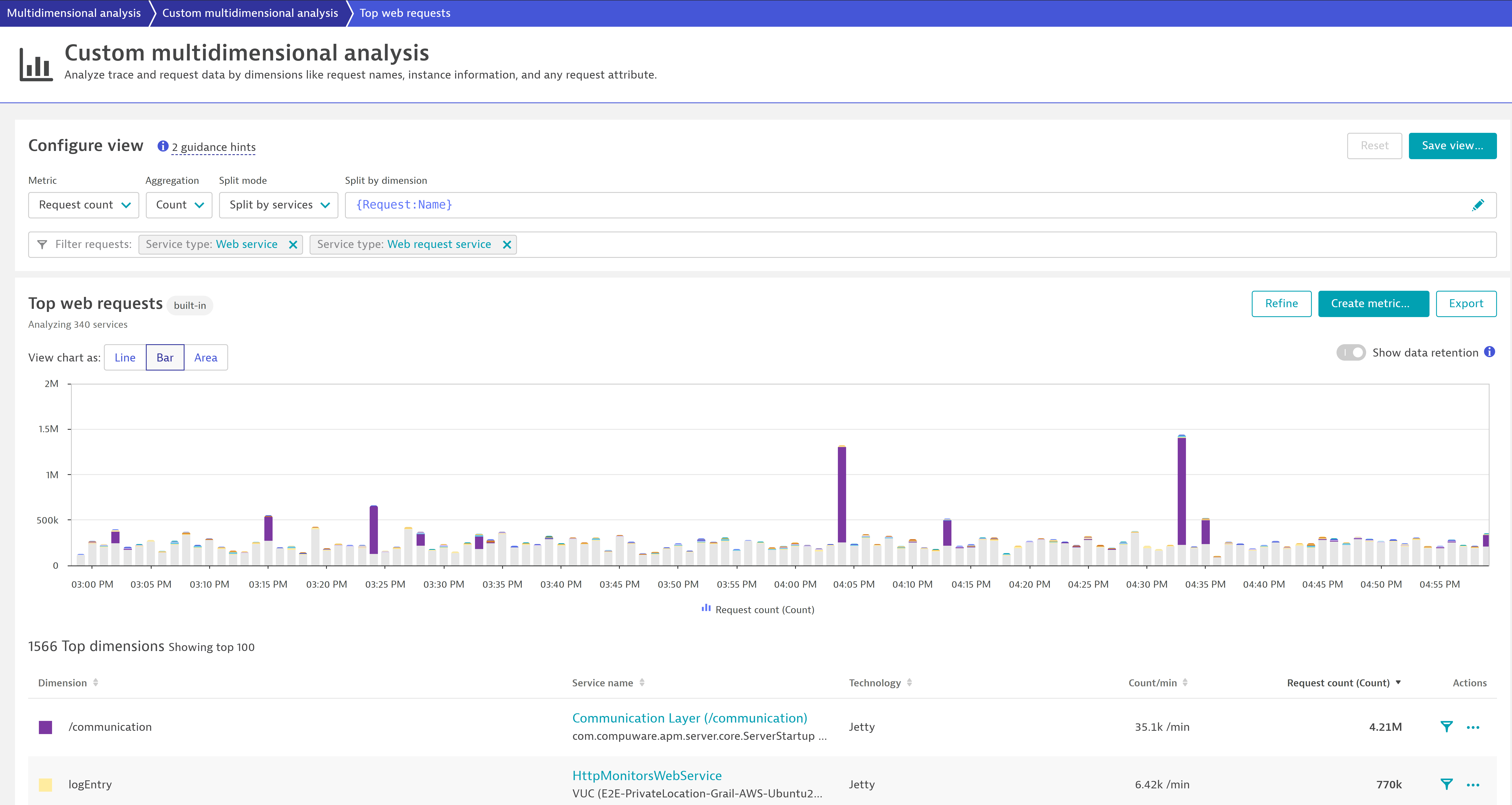
Task: Open more actions for /communication row
Action: tap(1473, 727)
